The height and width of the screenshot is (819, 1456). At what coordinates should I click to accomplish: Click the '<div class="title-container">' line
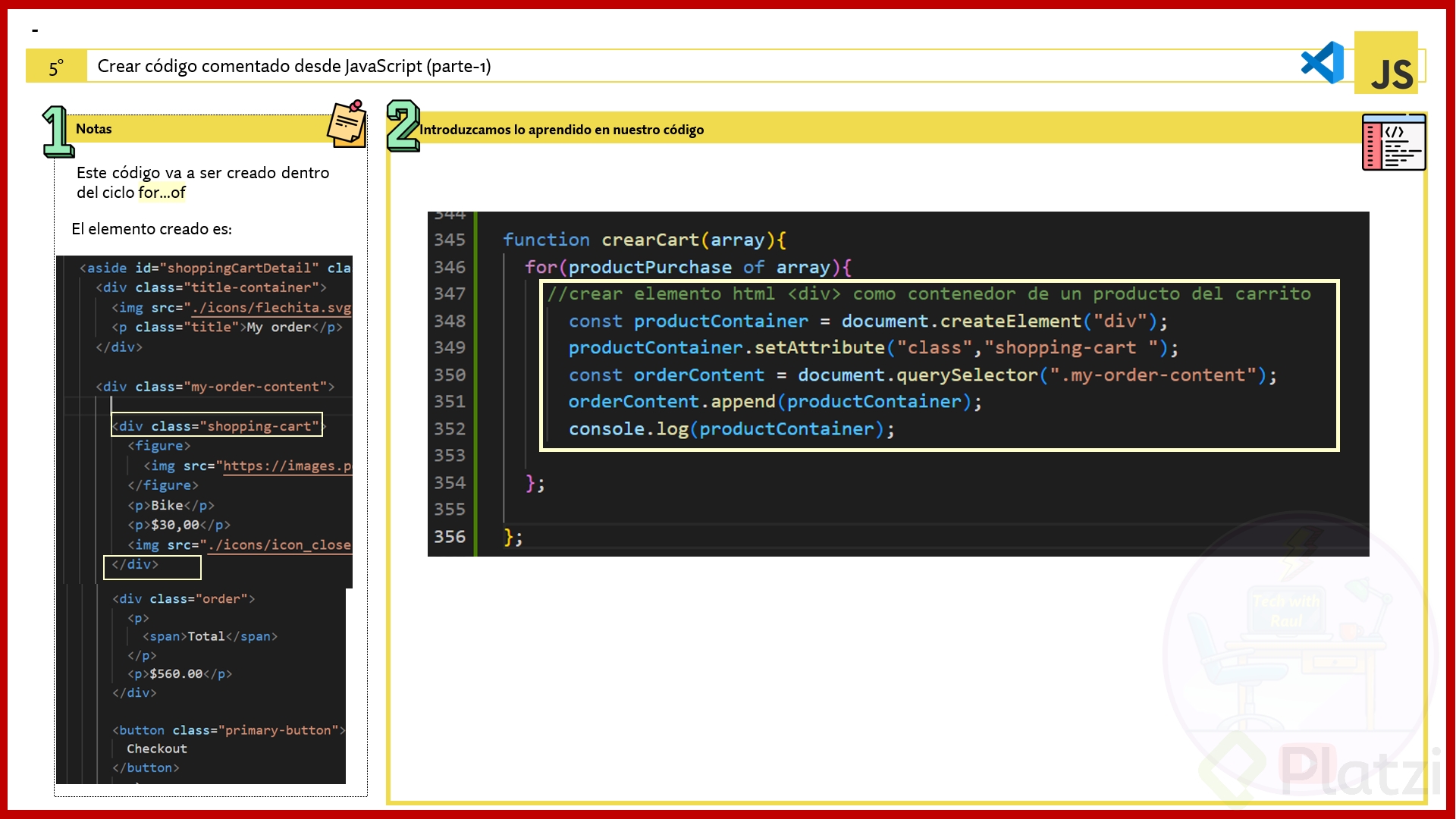(x=211, y=287)
